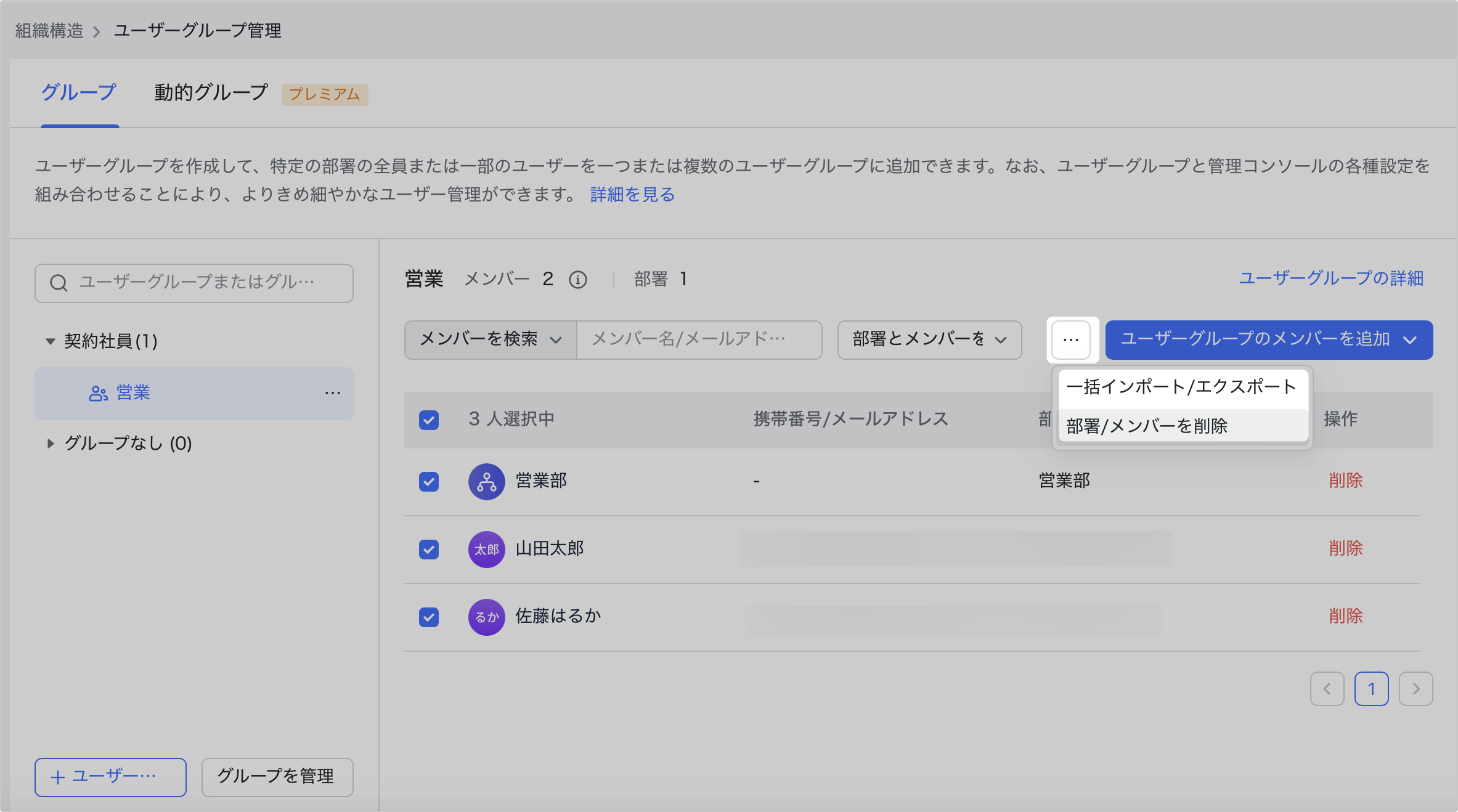Click the toolbar more-options ellipsis button
Screen dimensions: 1458x812
(x=1071, y=339)
